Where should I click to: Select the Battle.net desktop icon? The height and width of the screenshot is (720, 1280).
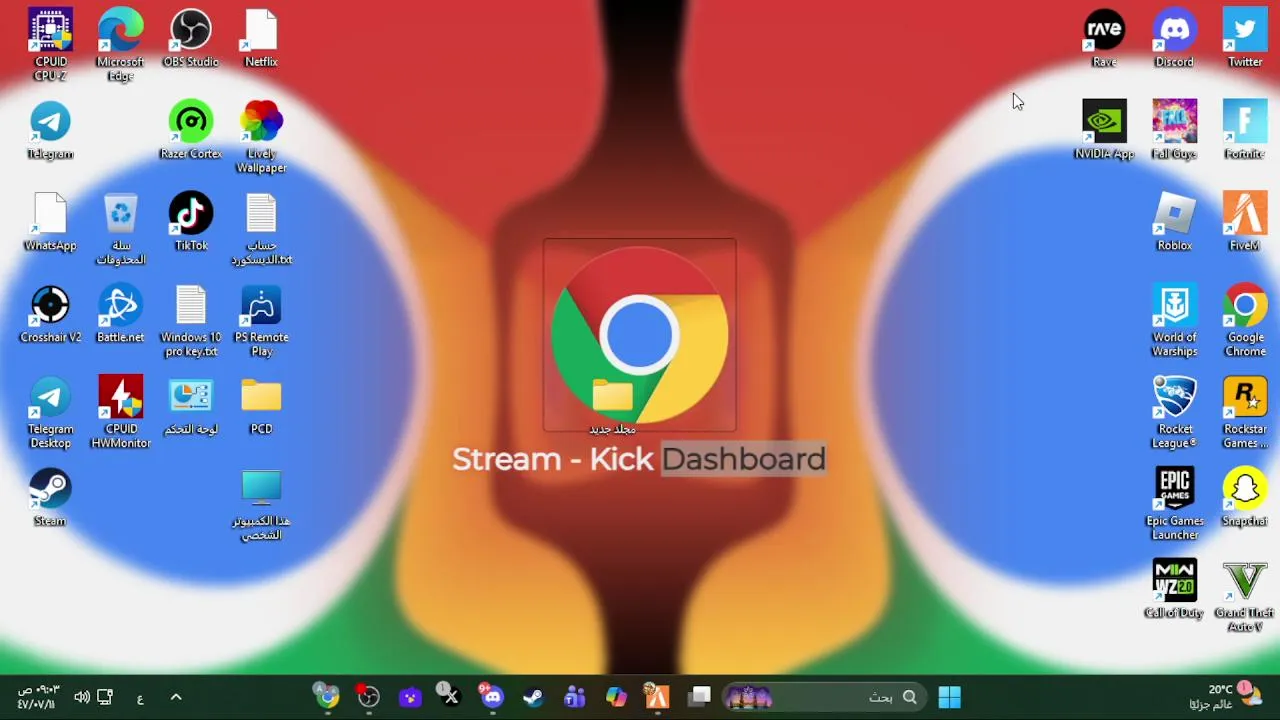point(120,314)
